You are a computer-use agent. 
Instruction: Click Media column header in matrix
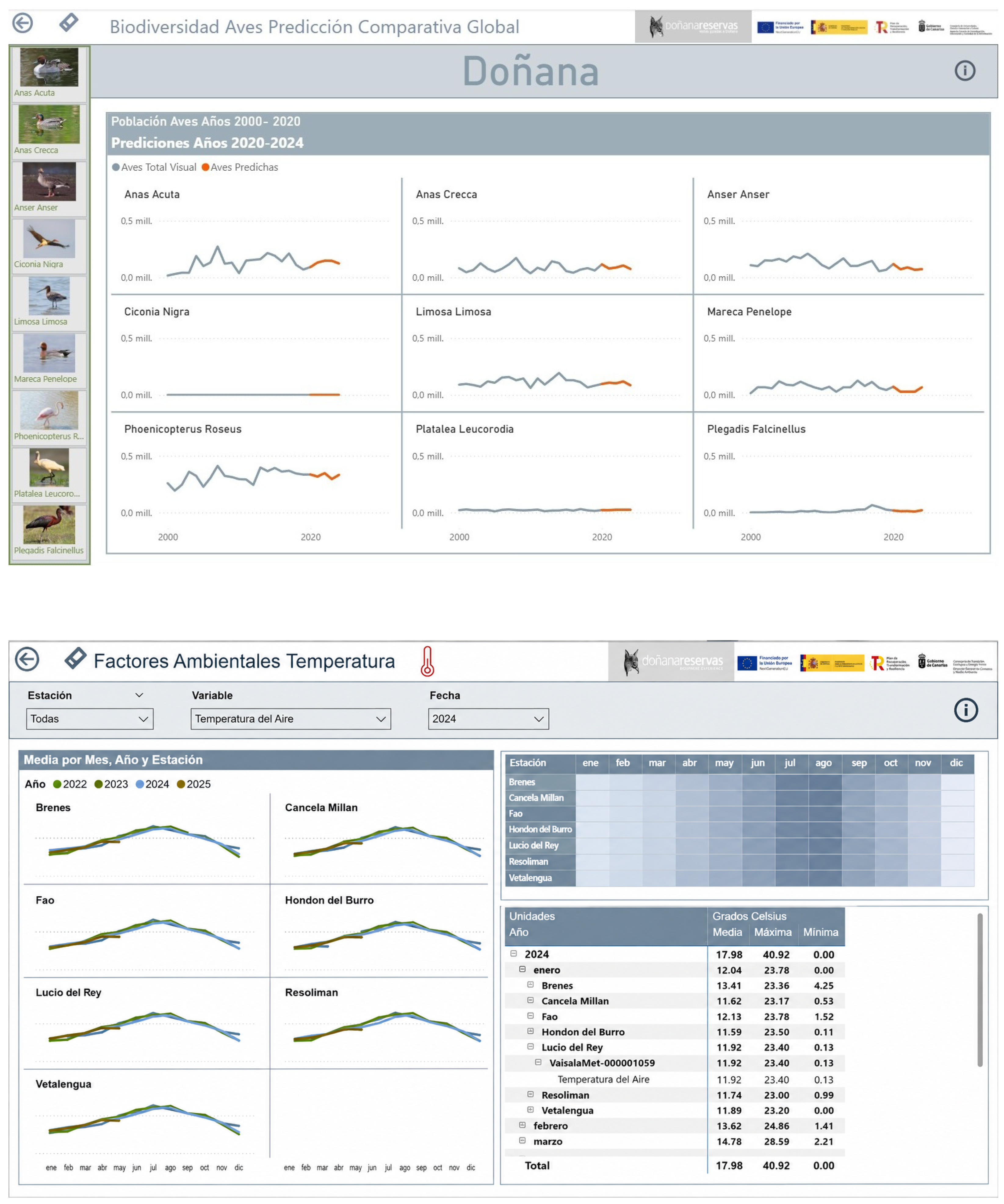tap(727, 932)
